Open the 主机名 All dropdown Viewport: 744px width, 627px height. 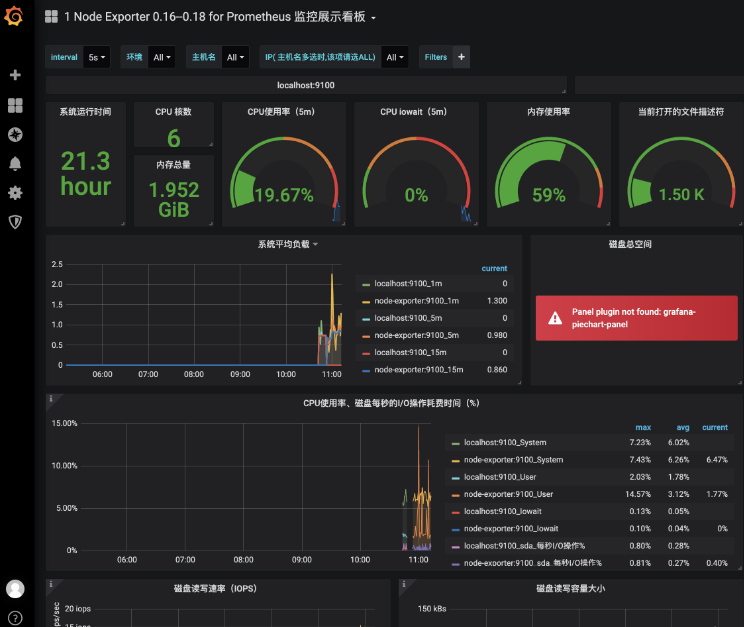coord(235,57)
